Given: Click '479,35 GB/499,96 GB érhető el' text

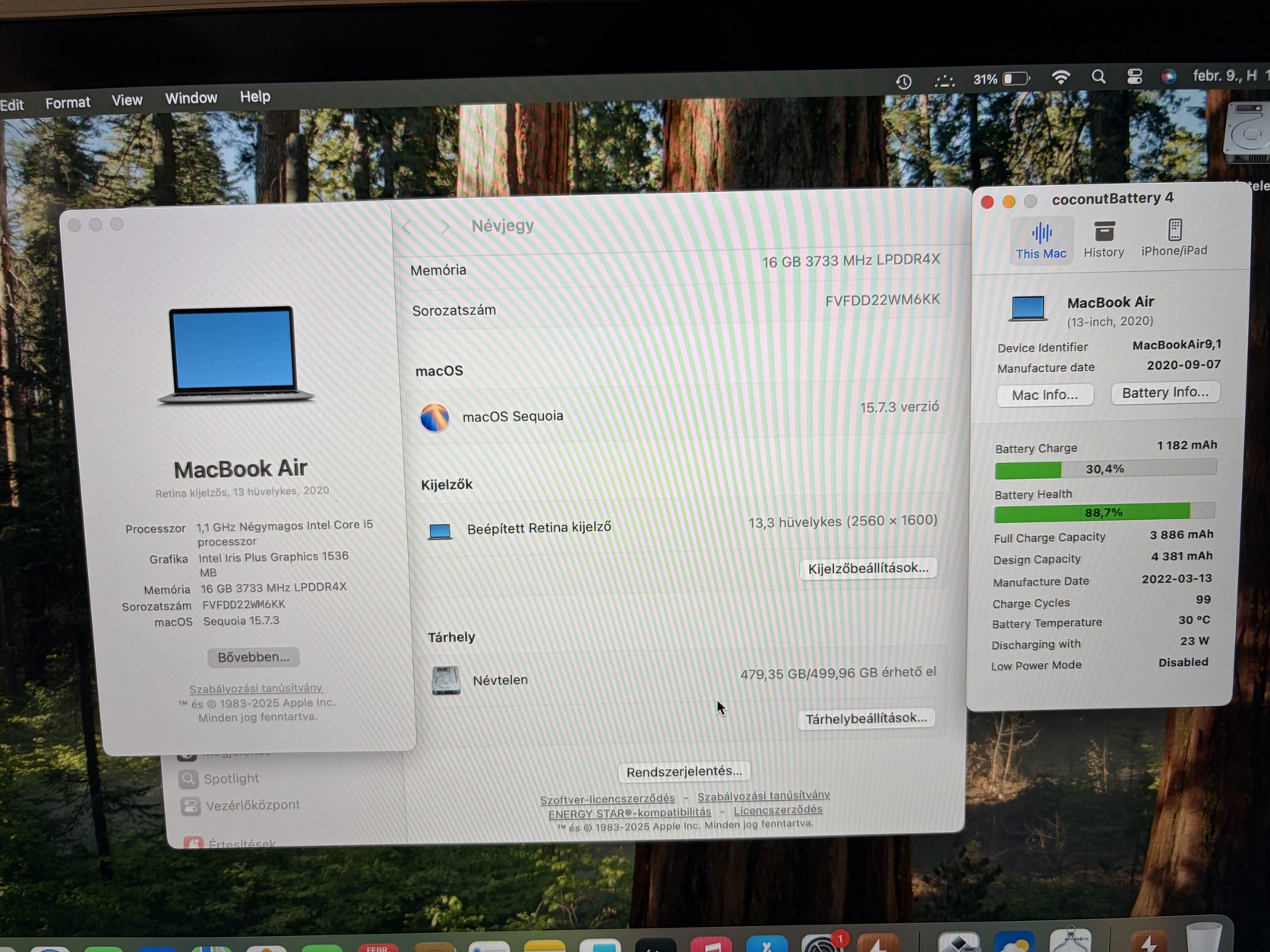Looking at the screenshot, I should (x=838, y=673).
